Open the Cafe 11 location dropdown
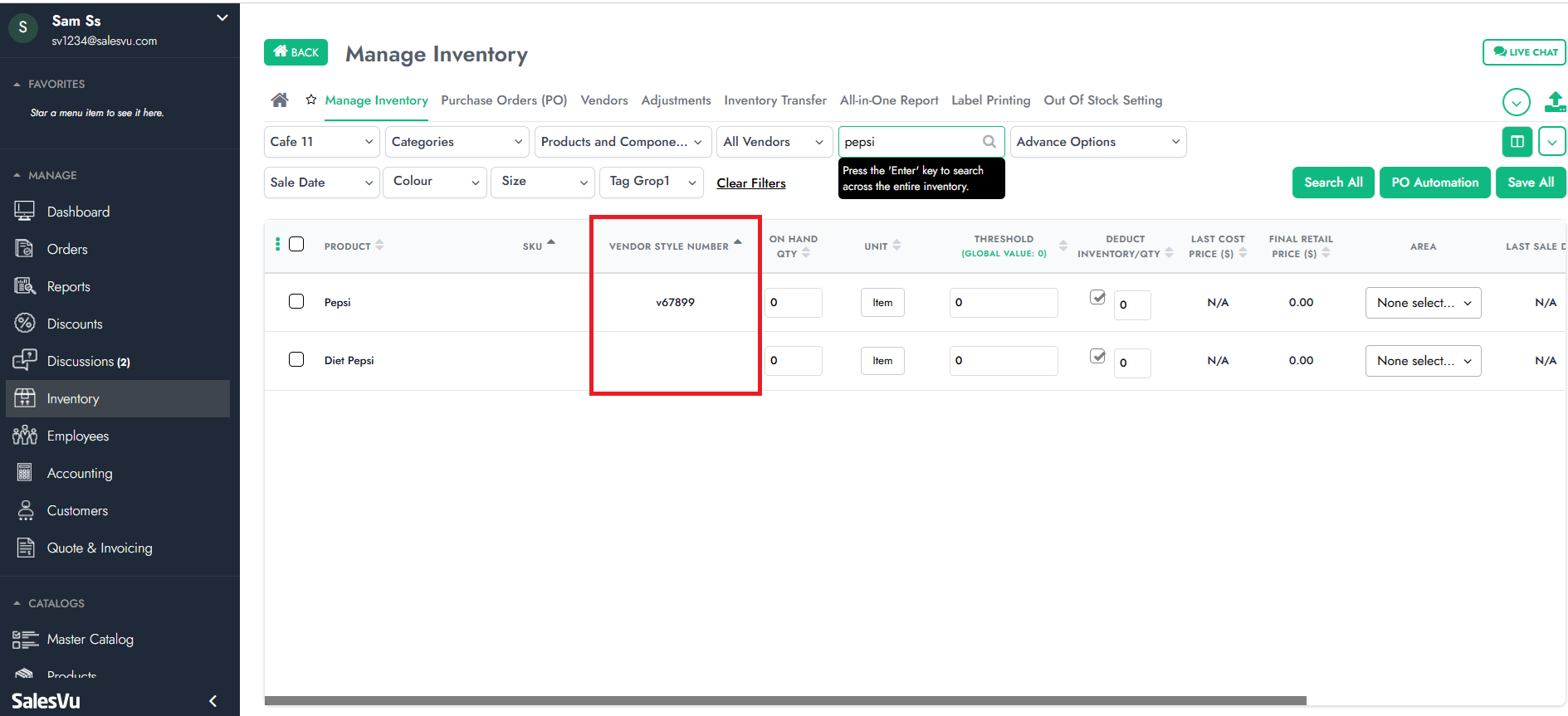This screenshot has height=716, width=1568. click(x=321, y=142)
